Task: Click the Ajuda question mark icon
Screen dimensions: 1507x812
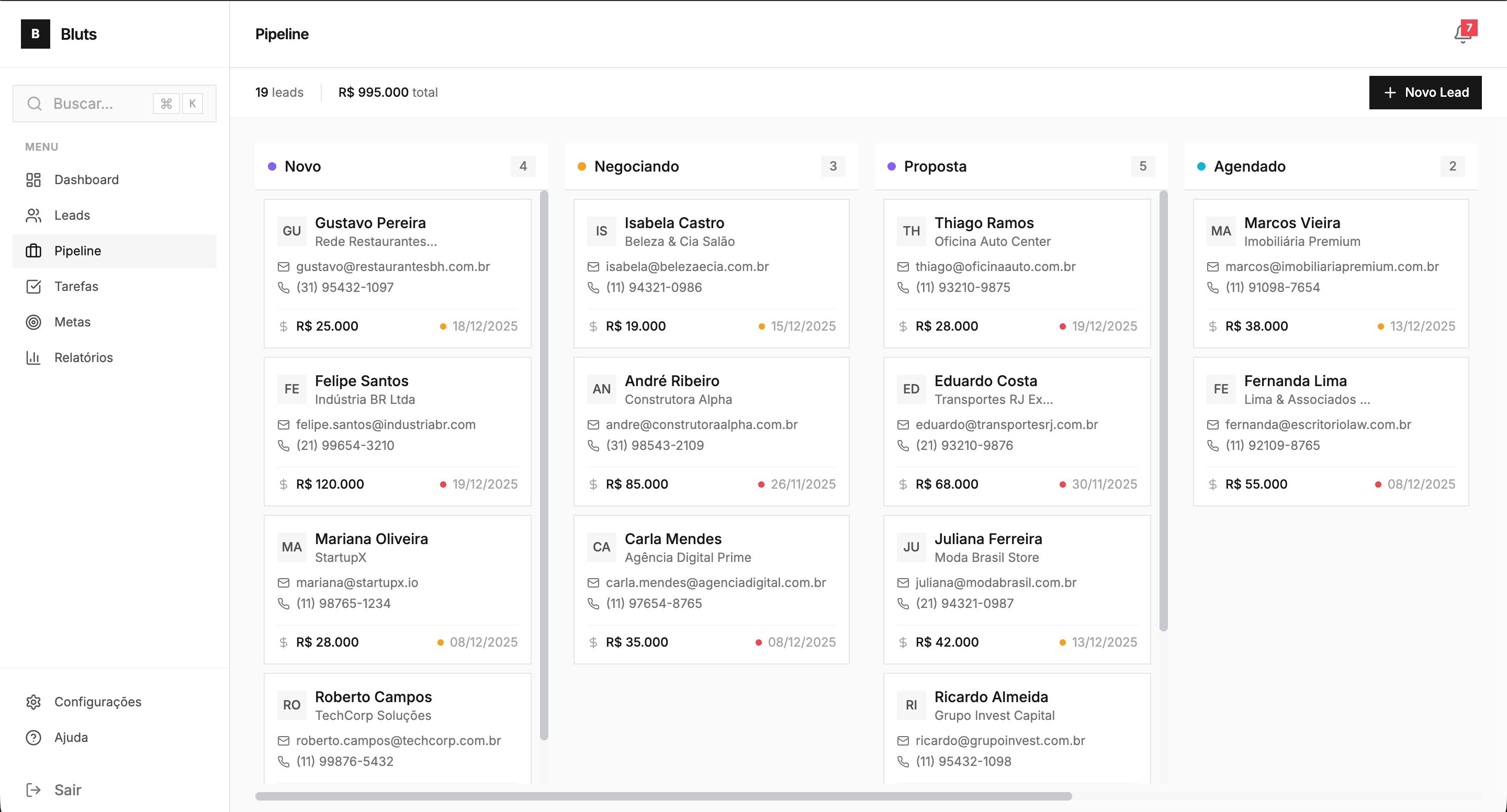Action: (33, 737)
